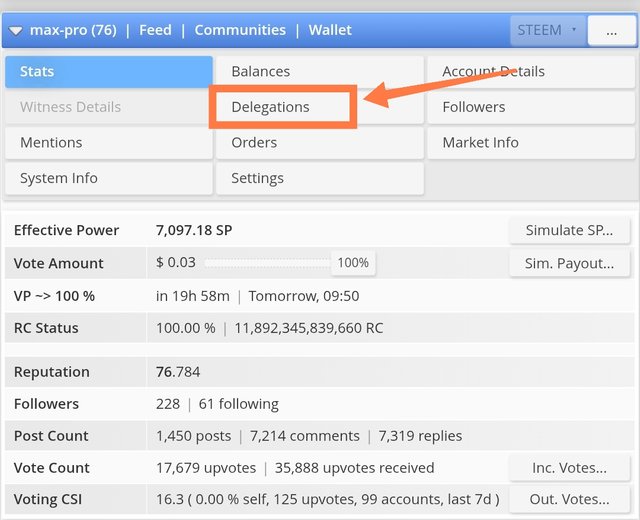This screenshot has width=640, height=520.
Task: Open the Market Info tab
Action: click(531, 143)
